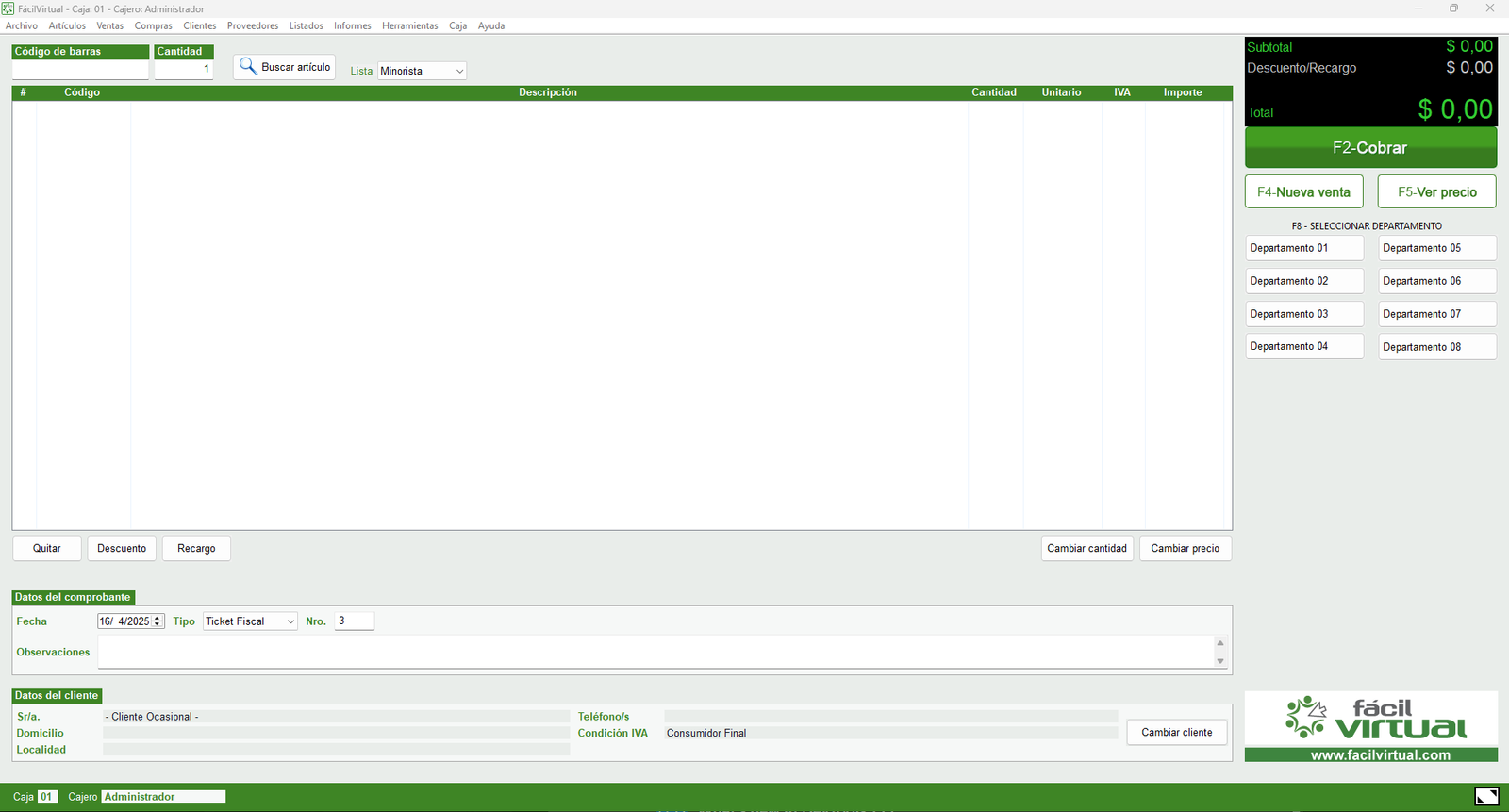Open the Ayuda menu

click(491, 25)
